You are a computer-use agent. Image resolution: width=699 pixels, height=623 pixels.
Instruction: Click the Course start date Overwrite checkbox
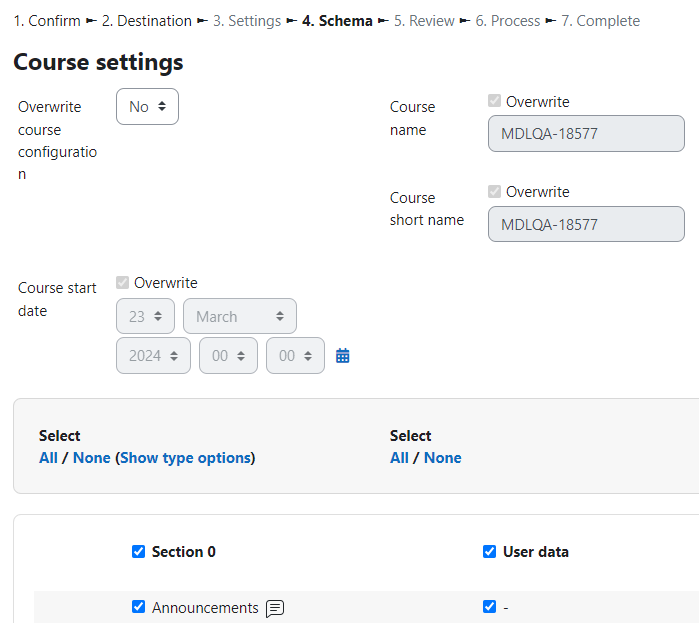click(122, 282)
